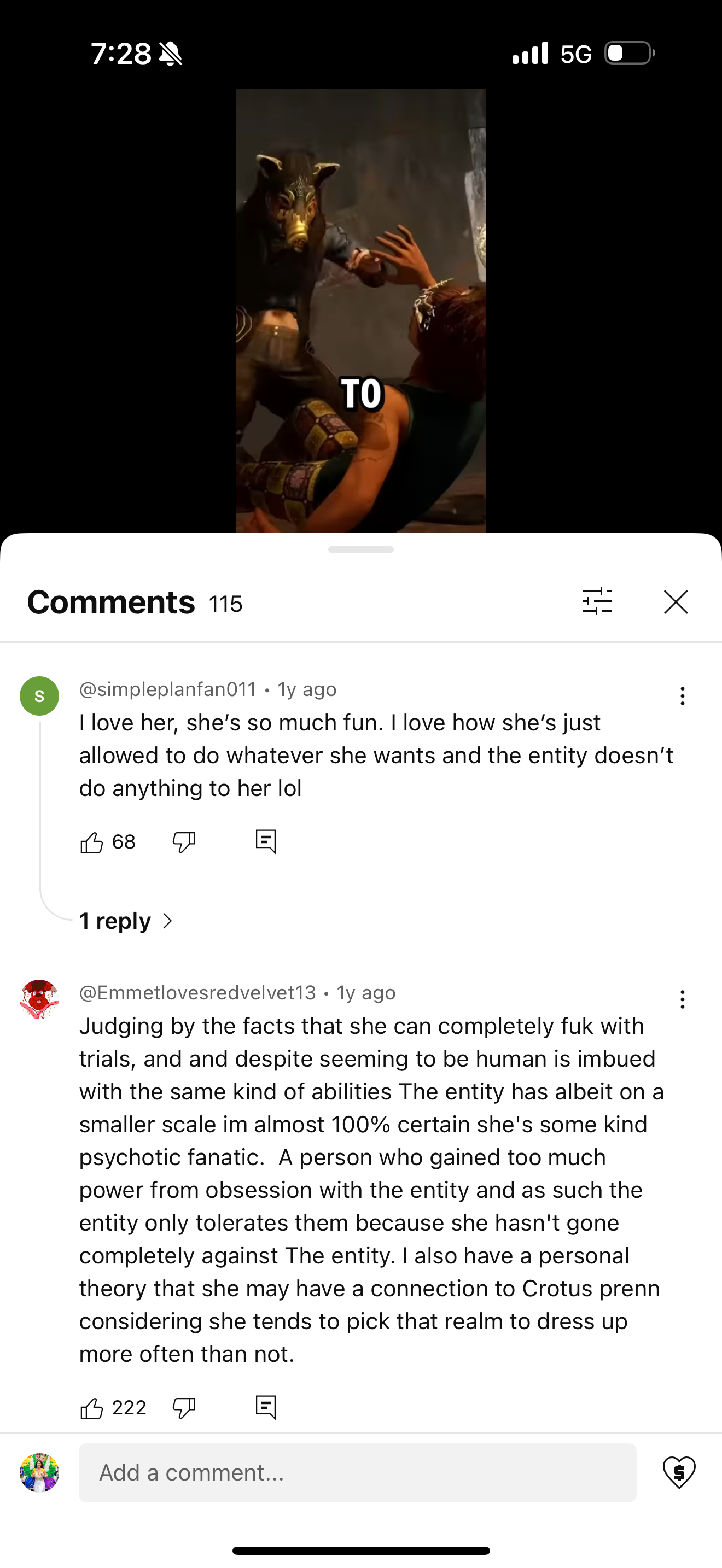Like the simpleplanfan011 comment
This screenshot has width=722, height=1568.
(x=92, y=842)
